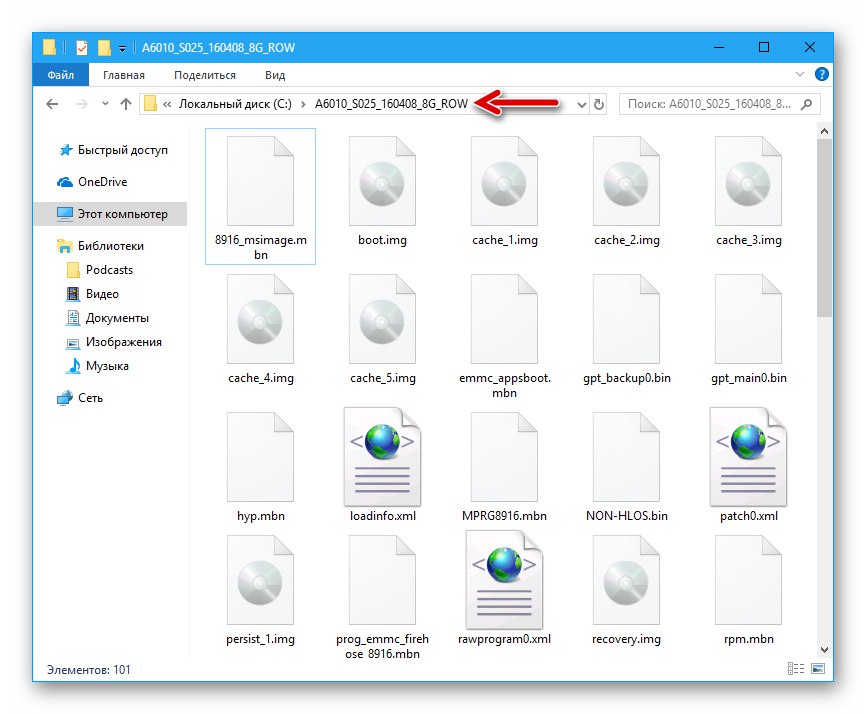This screenshot has height=714, width=866.
Task: Select cache_2.img file icon
Action: coord(626,181)
